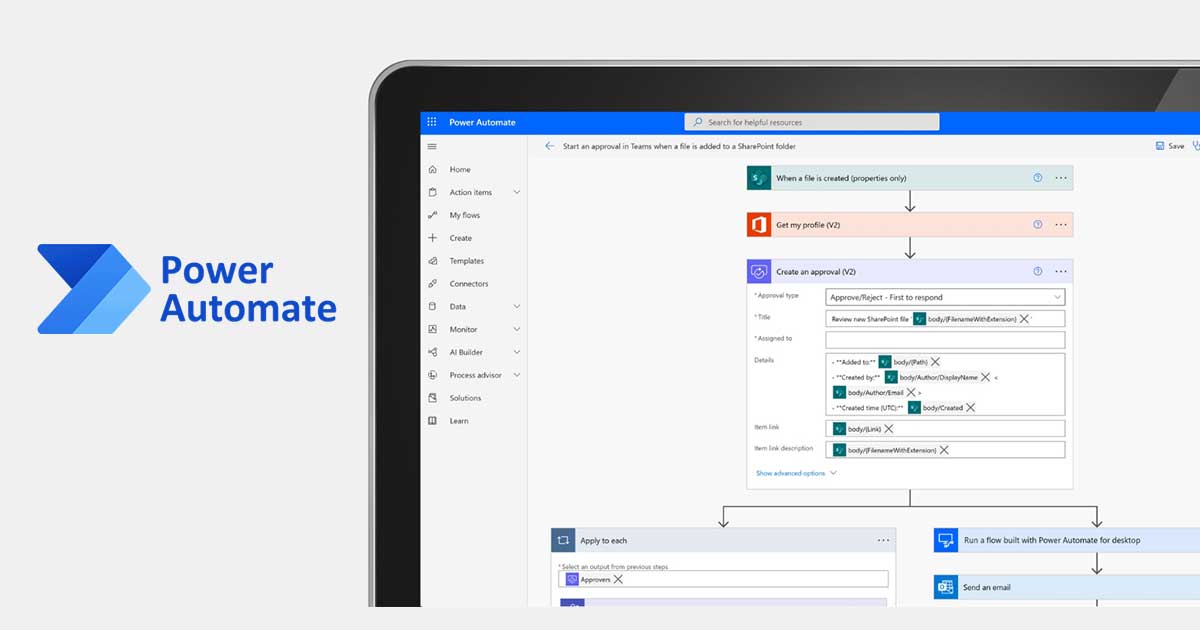
Task: Click the SharePoint trigger step icon
Action: [x=759, y=178]
